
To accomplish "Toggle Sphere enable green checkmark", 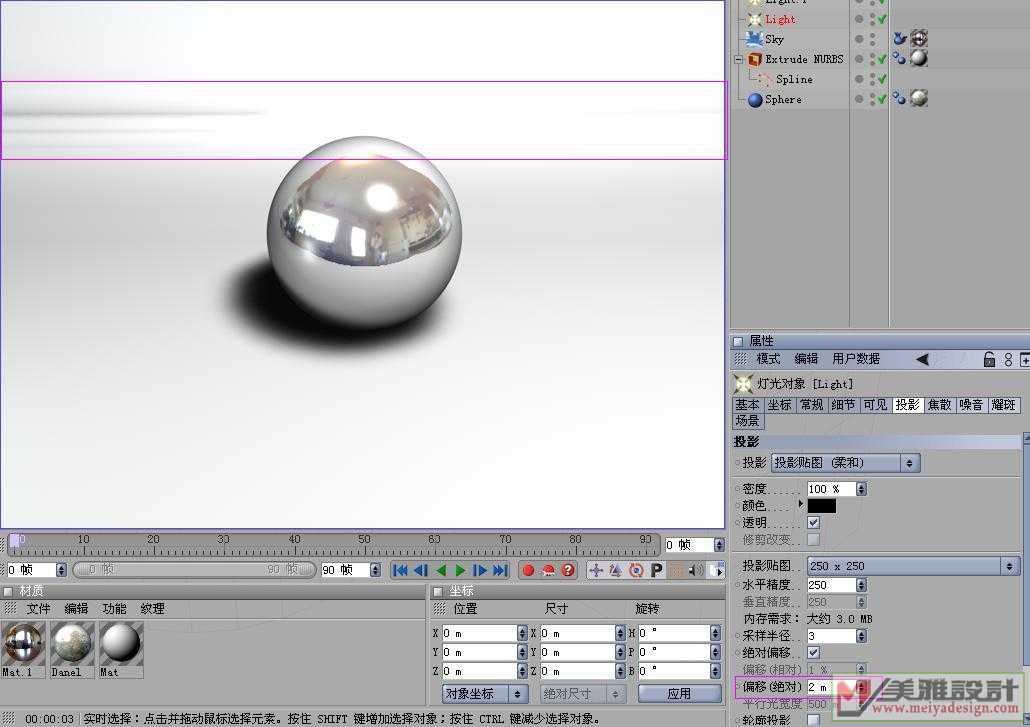I will (882, 99).
